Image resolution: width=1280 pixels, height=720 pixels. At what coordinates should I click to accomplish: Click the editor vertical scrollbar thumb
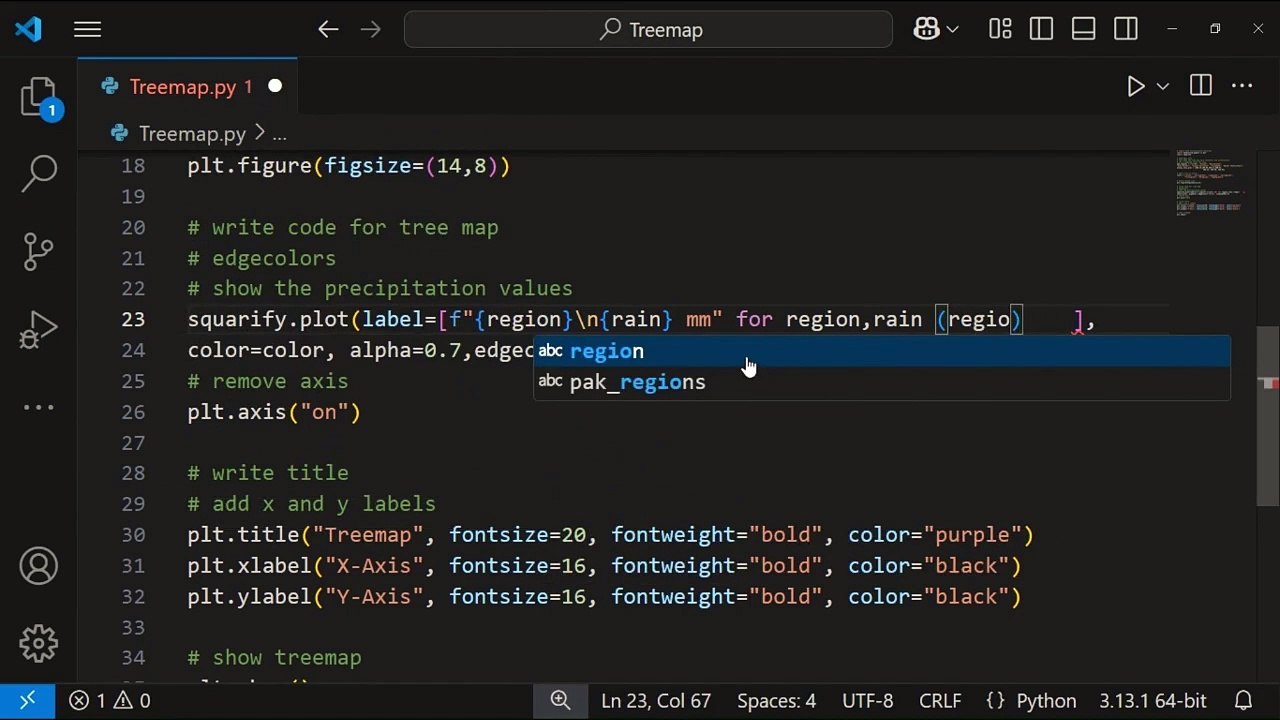1268,416
